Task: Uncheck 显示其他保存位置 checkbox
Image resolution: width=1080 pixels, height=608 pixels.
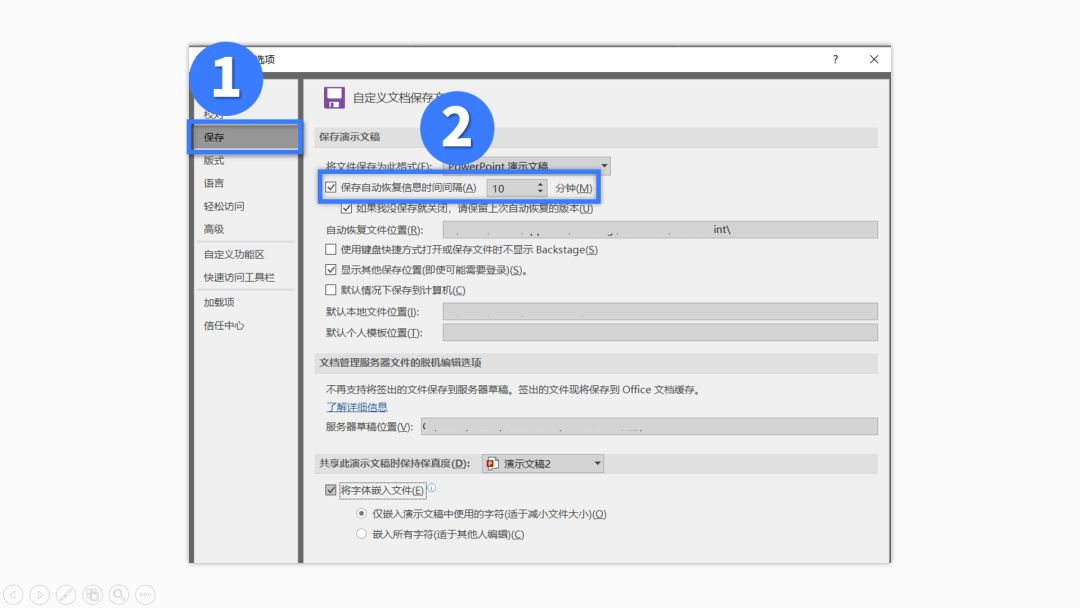Action: [331, 269]
